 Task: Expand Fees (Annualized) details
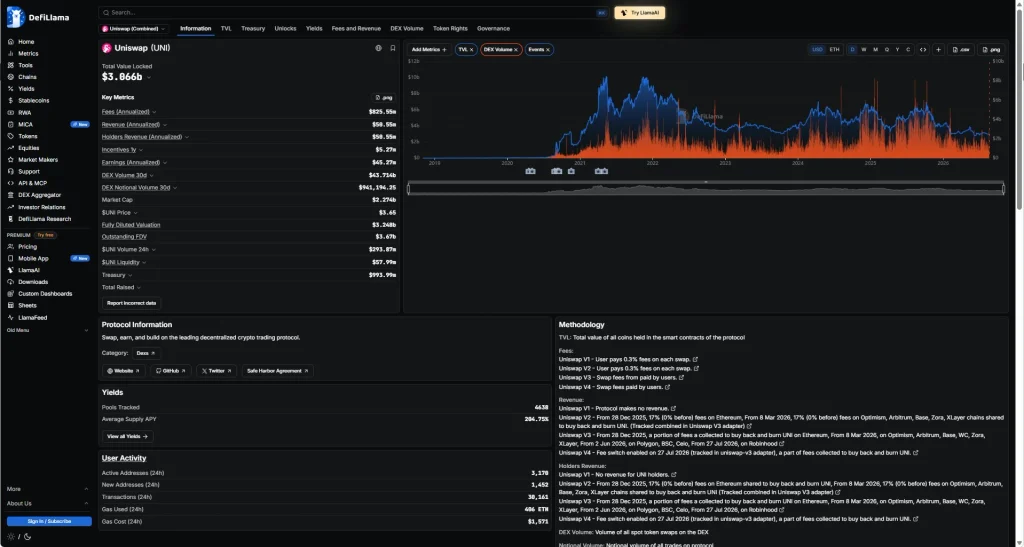[x=154, y=112]
